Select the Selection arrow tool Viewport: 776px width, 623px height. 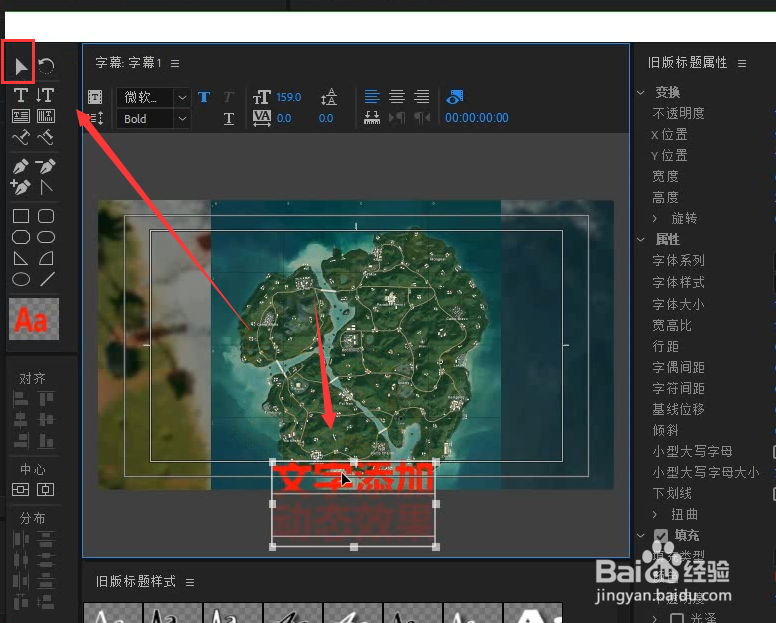[21, 66]
